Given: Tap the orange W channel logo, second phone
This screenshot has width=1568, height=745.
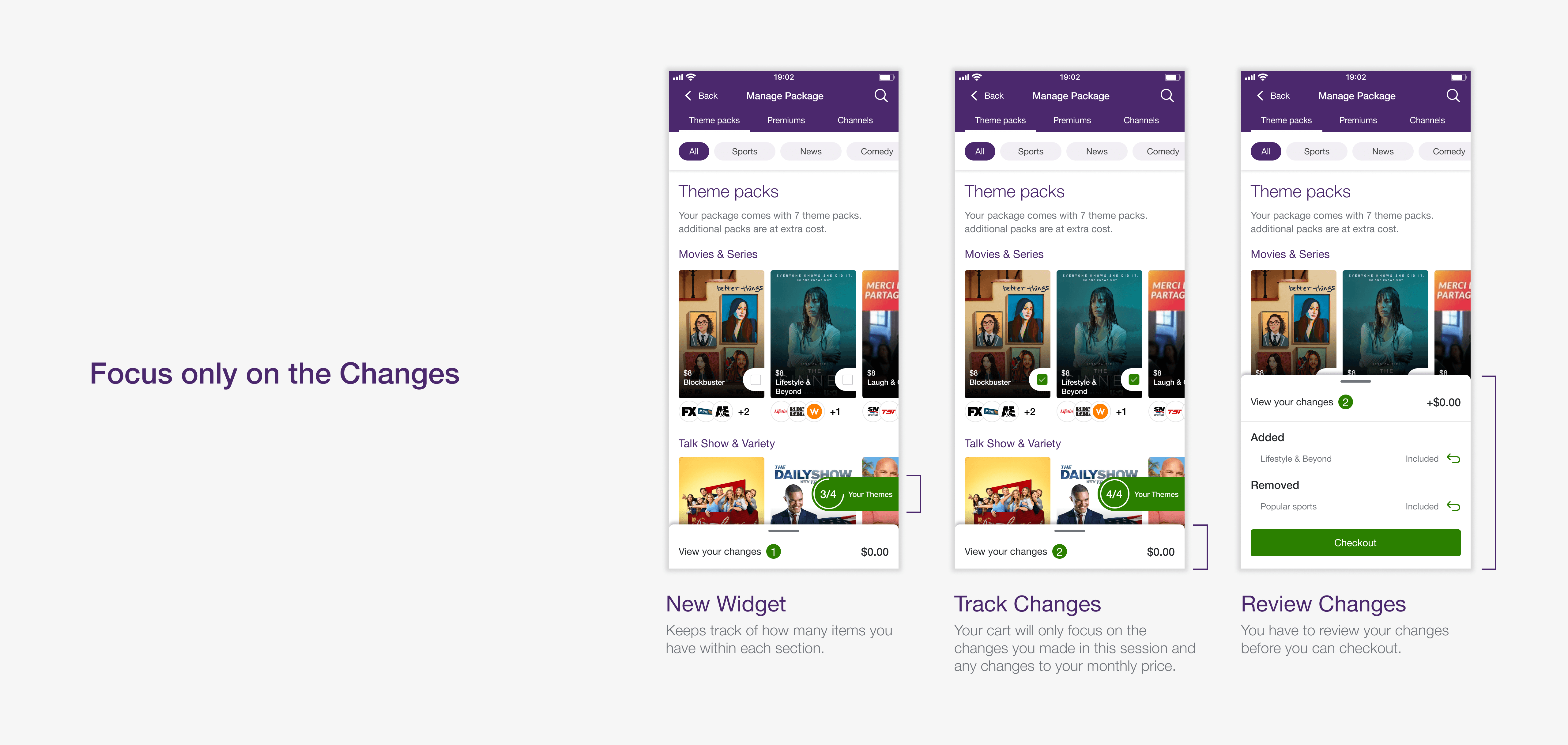Looking at the screenshot, I should (x=1100, y=411).
